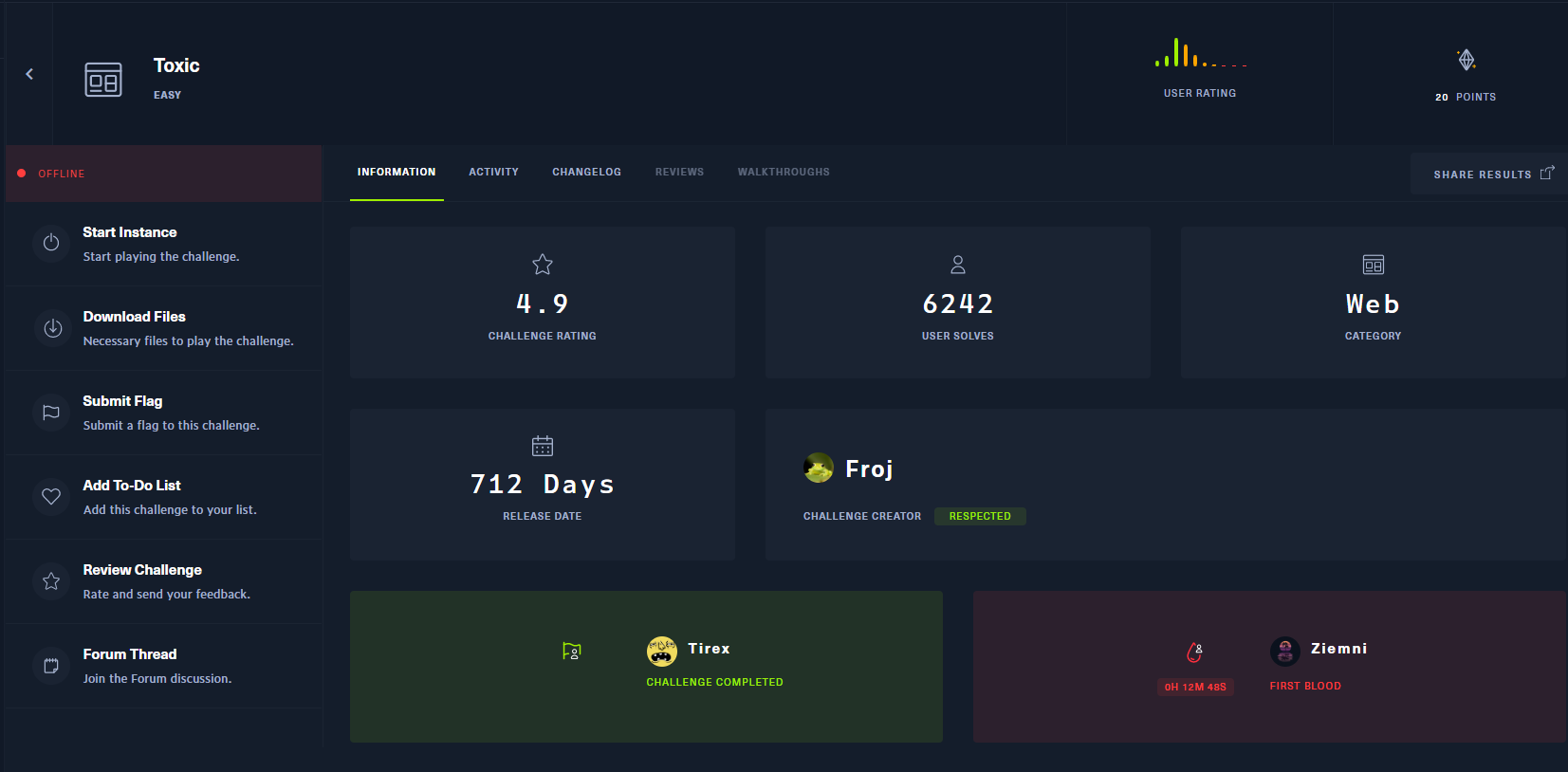The width and height of the screenshot is (1568, 772).
Task: Click the Offline status indicator
Action: point(164,174)
